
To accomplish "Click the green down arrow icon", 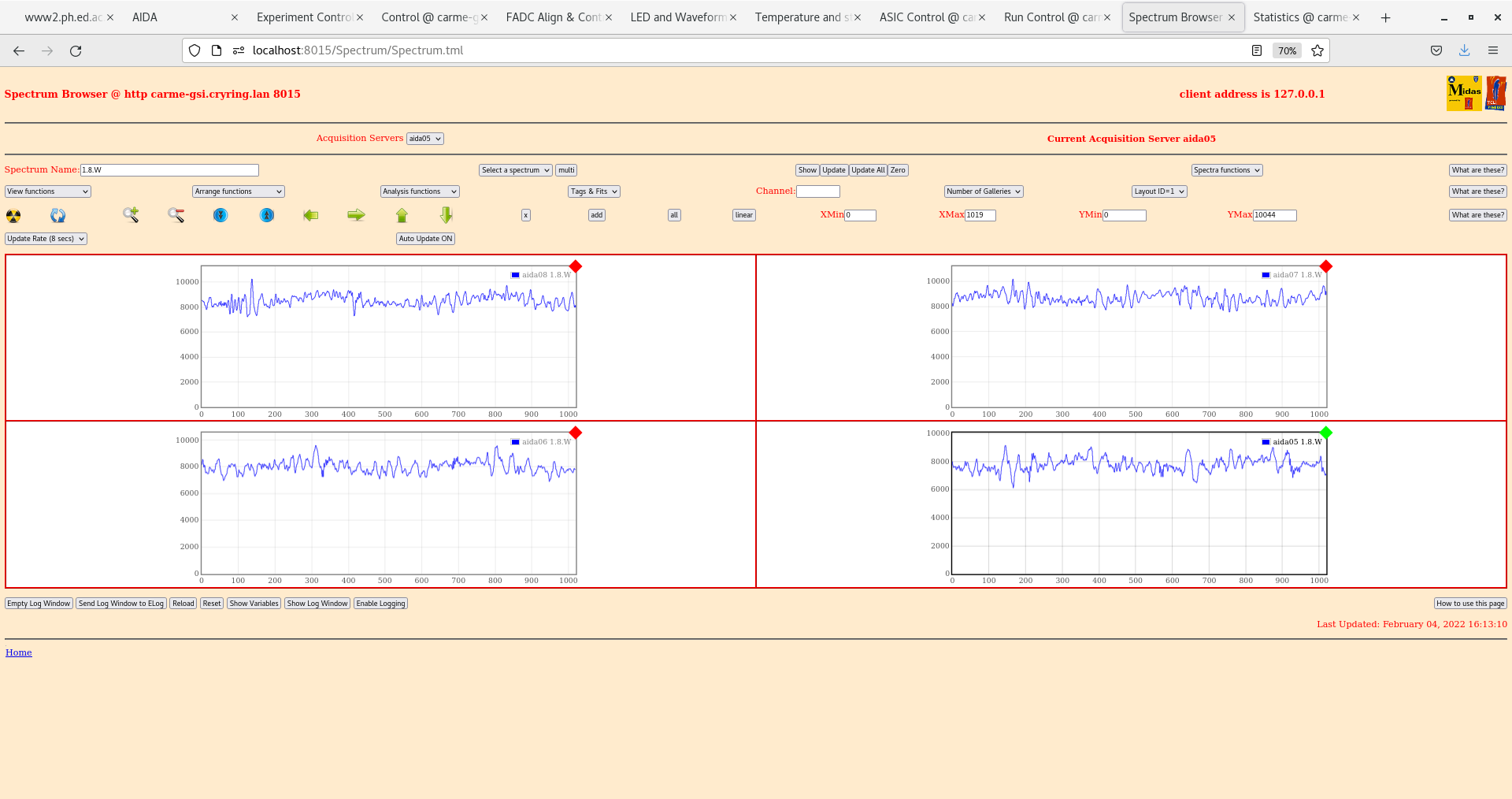I will click(447, 215).
